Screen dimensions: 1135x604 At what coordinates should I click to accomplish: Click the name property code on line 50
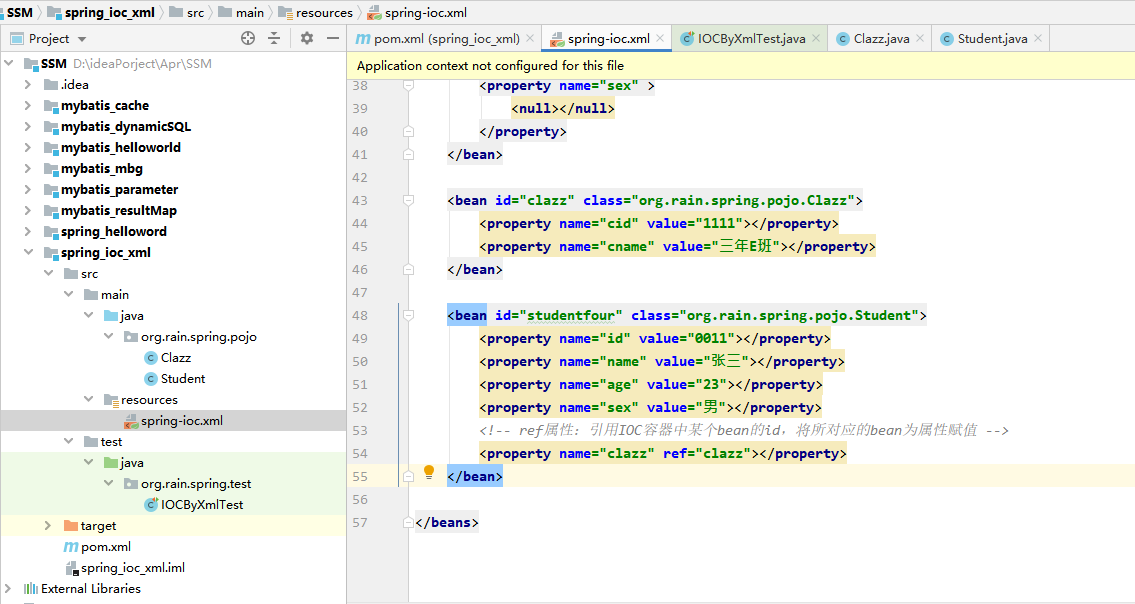662,361
